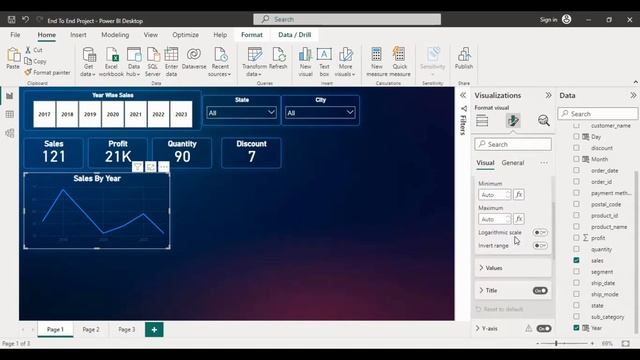Expand the Filters pane
640x360 pixels.
(463, 96)
